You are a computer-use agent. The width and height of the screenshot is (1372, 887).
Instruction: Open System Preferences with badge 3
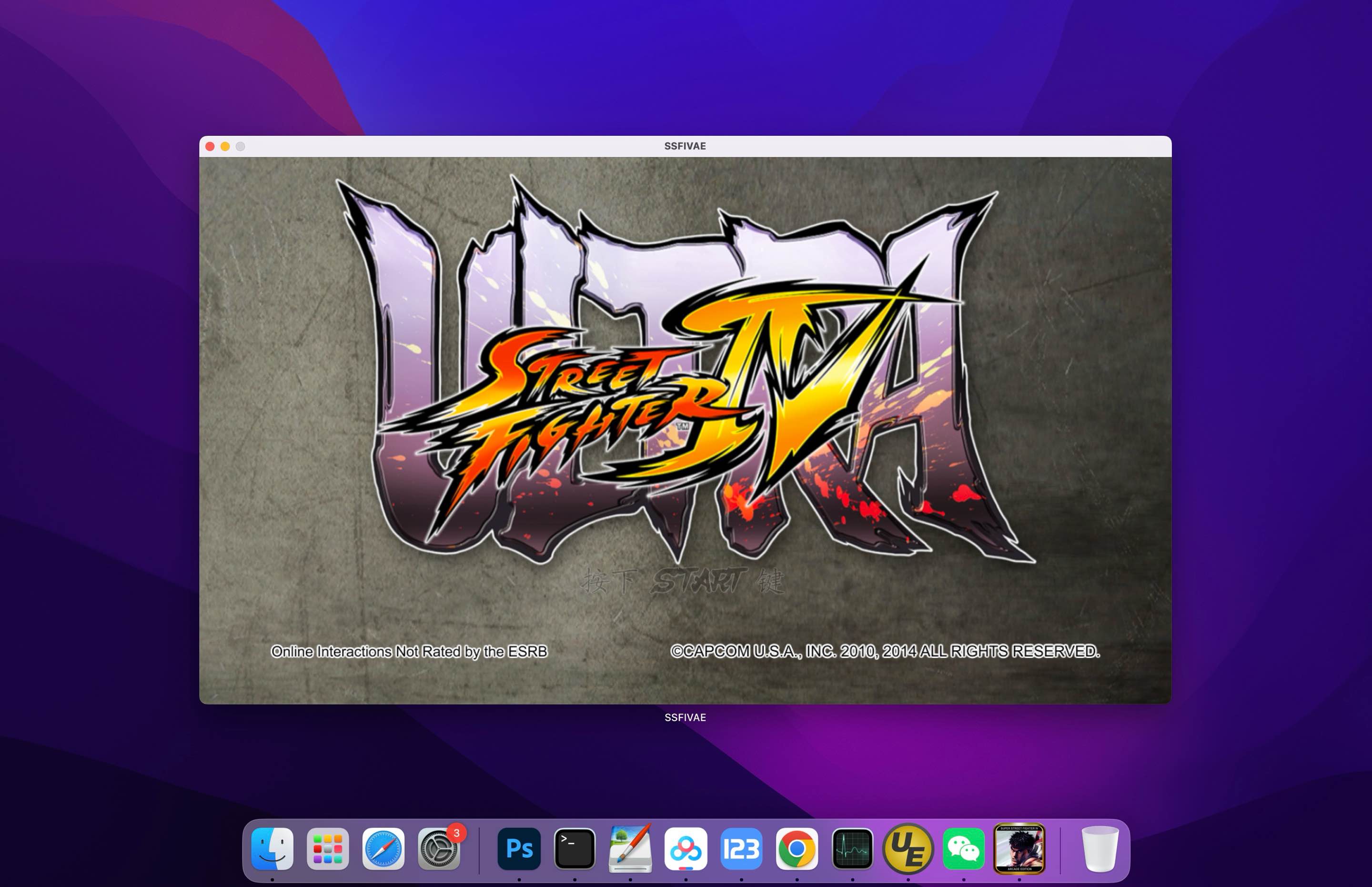click(x=439, y=848)
